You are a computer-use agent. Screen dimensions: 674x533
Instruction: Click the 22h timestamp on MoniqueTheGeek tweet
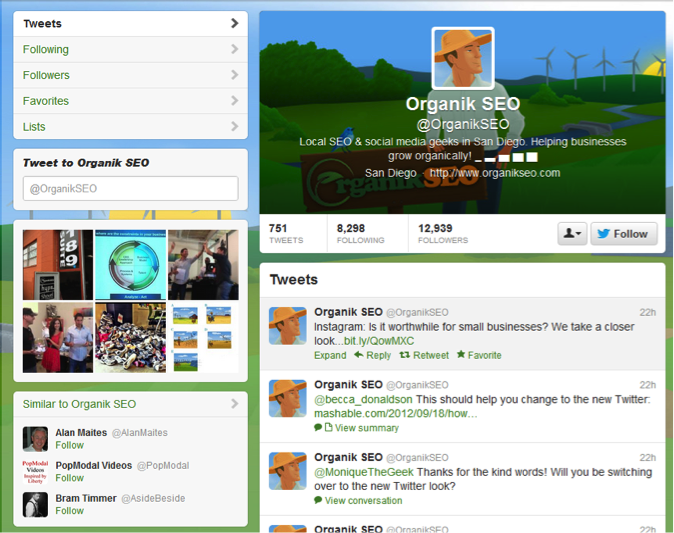647,458
